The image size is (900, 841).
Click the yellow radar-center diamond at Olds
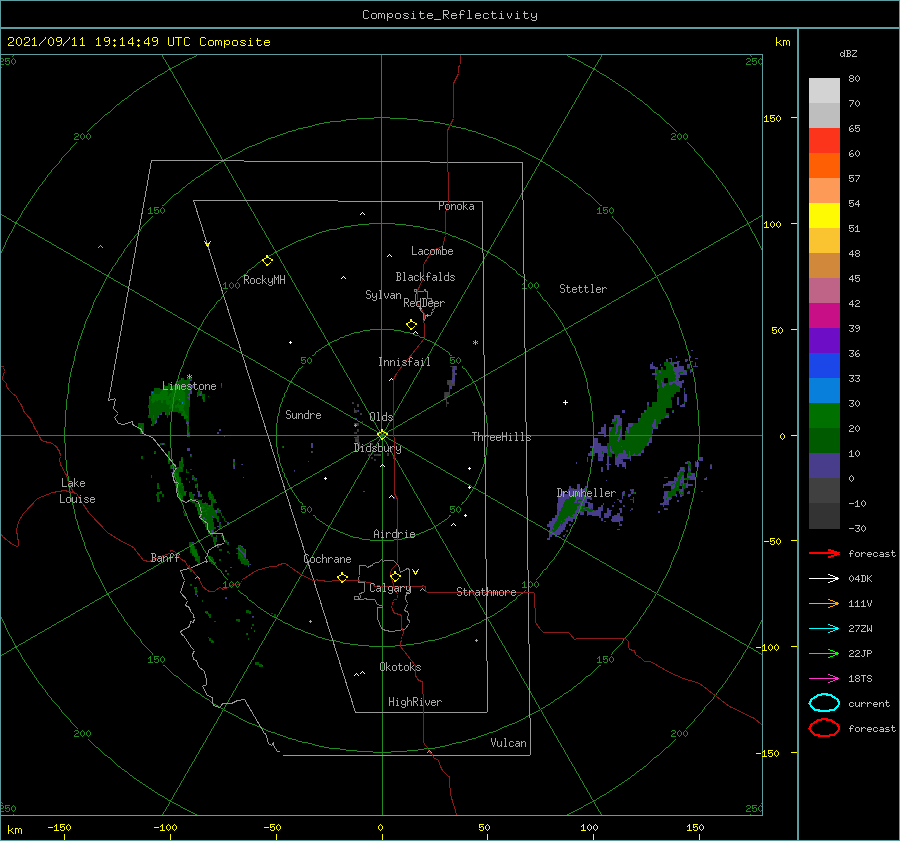click(x=382, y=435)
